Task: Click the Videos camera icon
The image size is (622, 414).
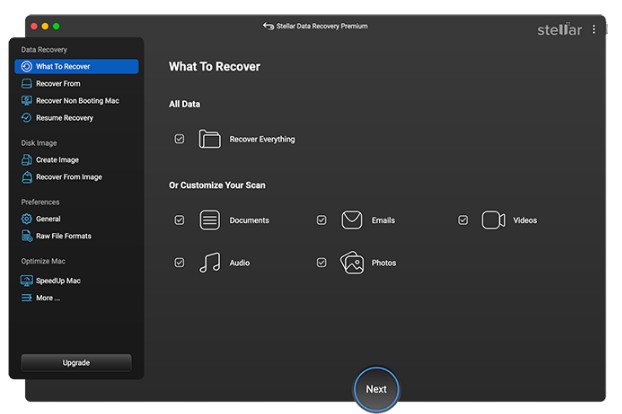Action: [x=493, y=220]
